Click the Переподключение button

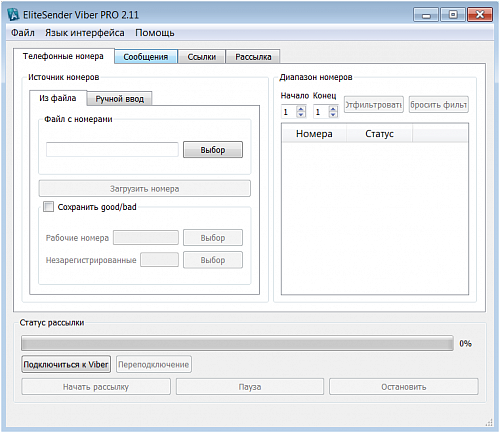click(x=154, y=364)
